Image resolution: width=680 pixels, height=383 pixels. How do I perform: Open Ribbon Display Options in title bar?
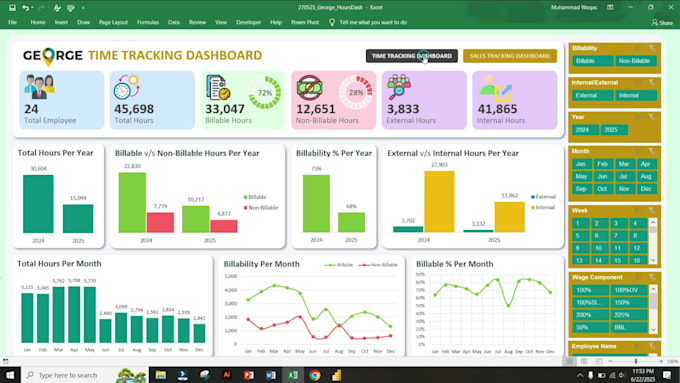coord(610,7)
